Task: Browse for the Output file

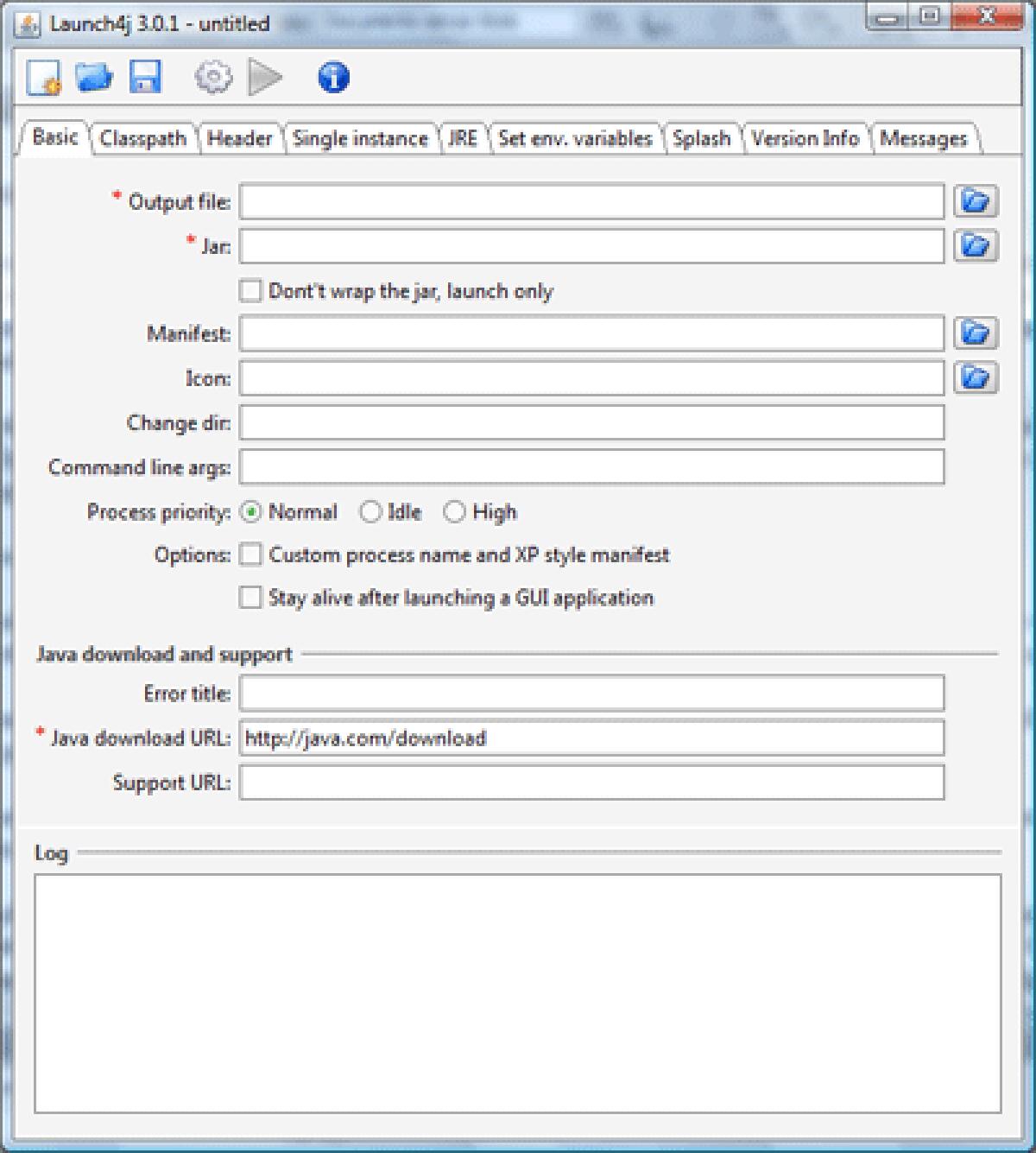Action: pos(976,201)
